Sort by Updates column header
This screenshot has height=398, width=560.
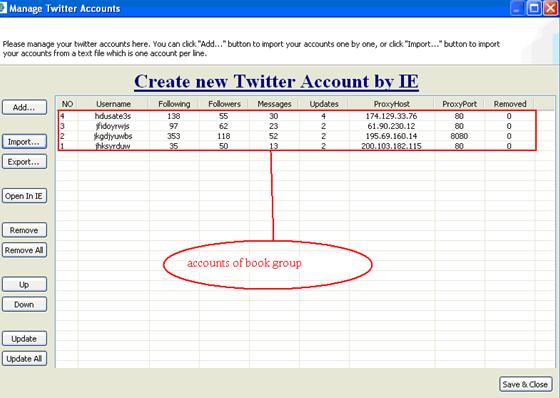324,104
